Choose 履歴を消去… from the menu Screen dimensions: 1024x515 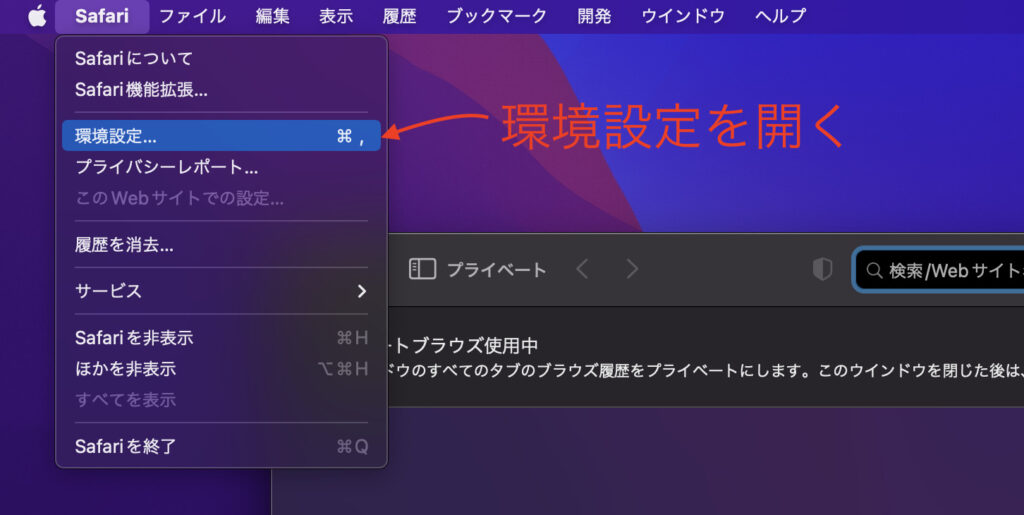[x=221, y=245]
